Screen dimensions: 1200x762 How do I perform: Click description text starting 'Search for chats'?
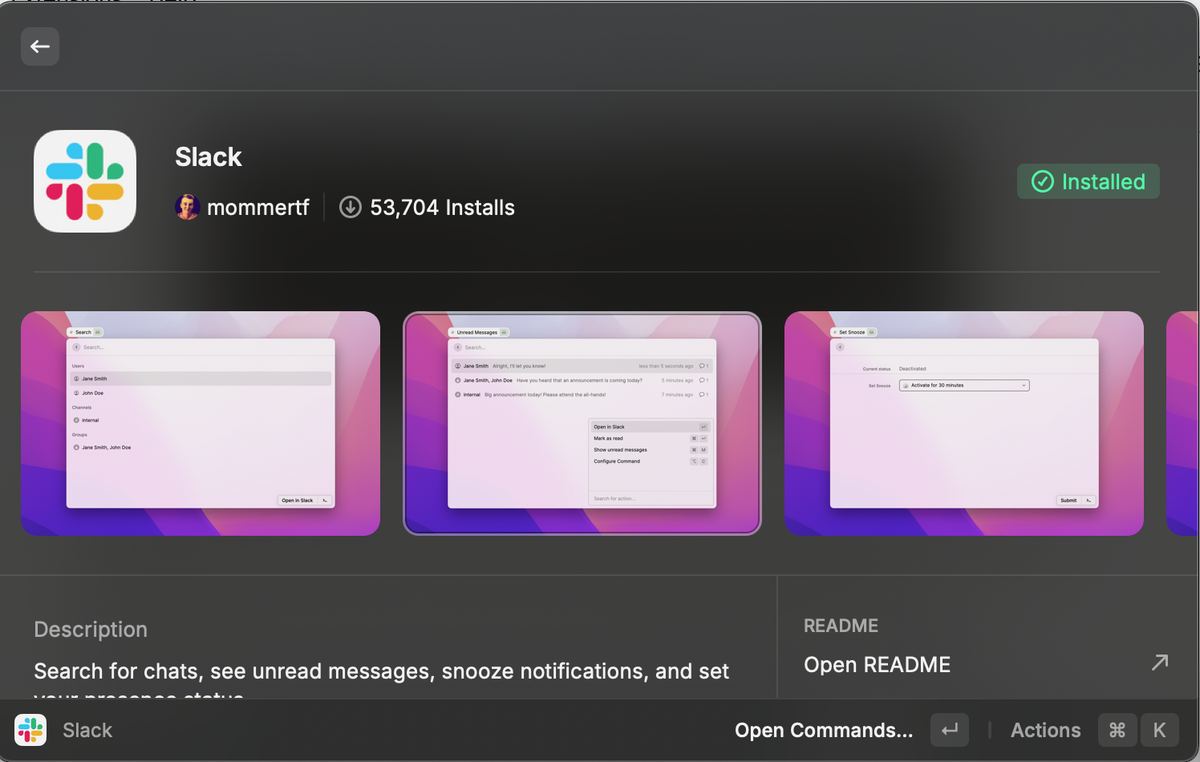tap(382, 680)
